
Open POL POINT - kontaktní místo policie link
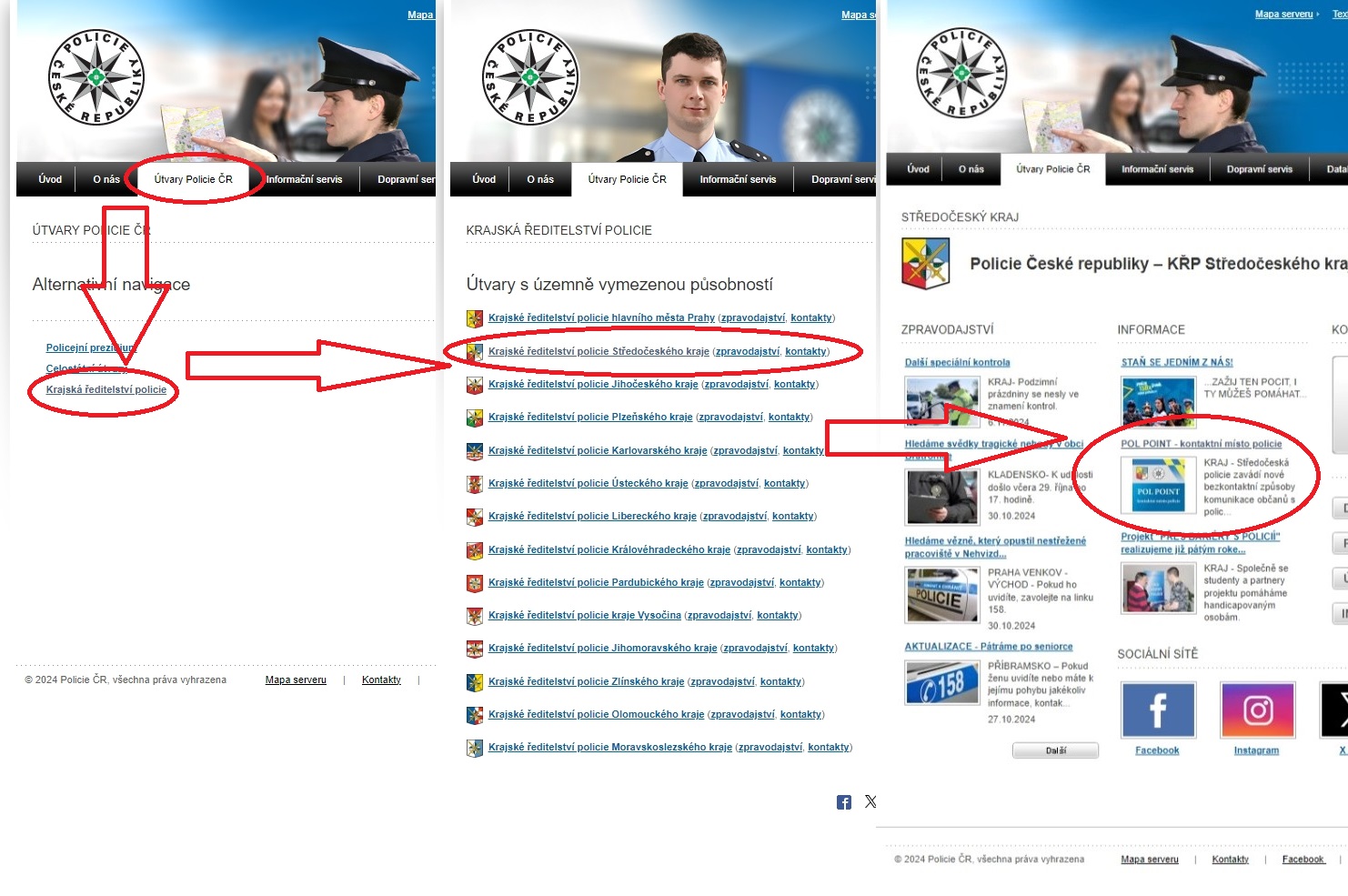(1201, 444)
